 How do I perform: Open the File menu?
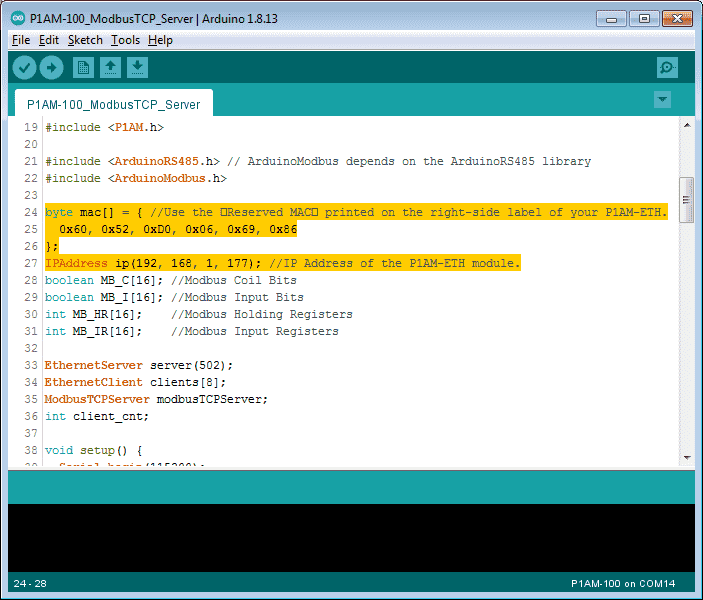21,40
